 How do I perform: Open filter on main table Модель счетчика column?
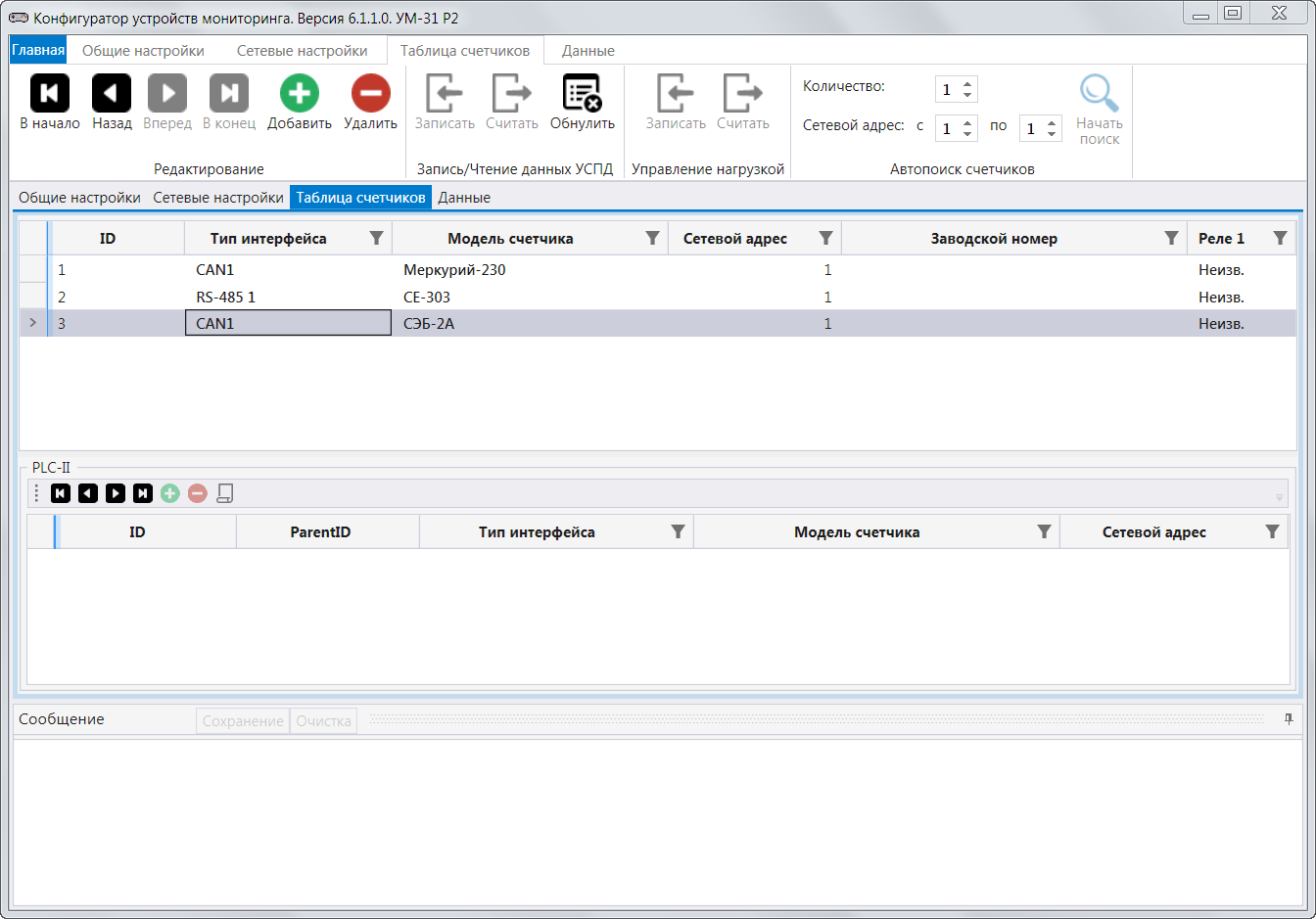click(653, 238)
